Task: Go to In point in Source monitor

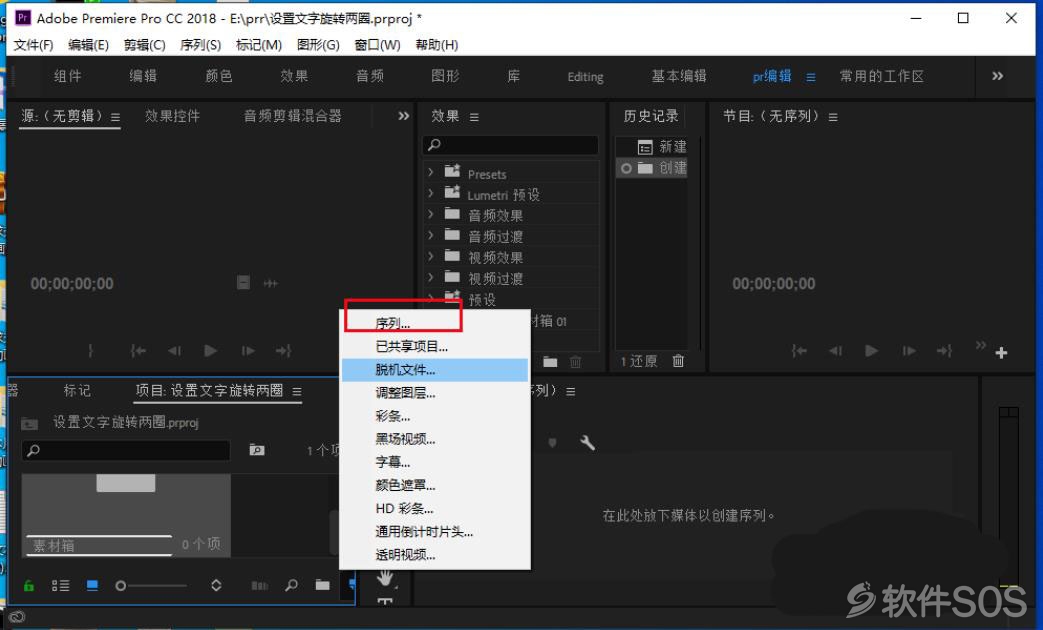Action: click(x=138, y=351)
